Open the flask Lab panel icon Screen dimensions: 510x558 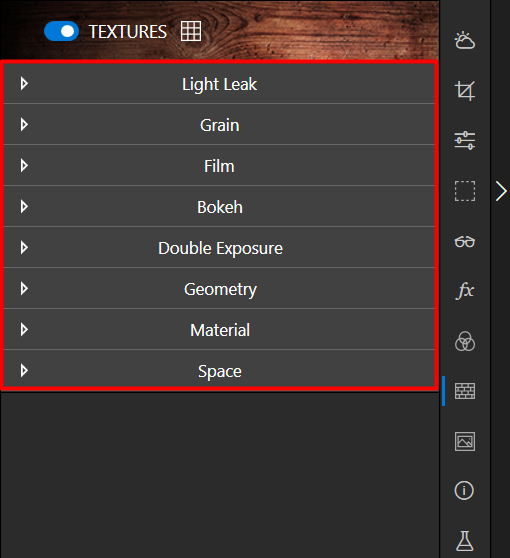[x=464, y=541]
